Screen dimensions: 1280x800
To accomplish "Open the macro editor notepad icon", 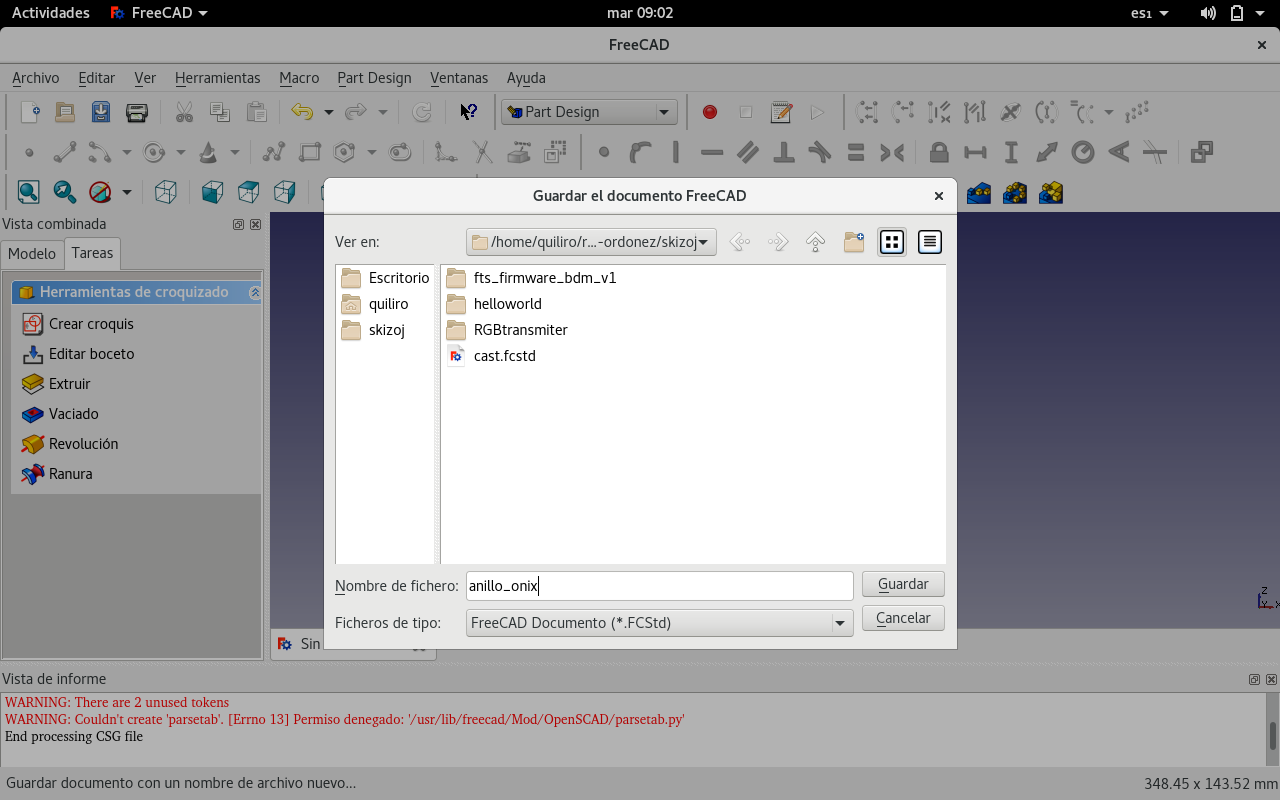I will 782,112.
